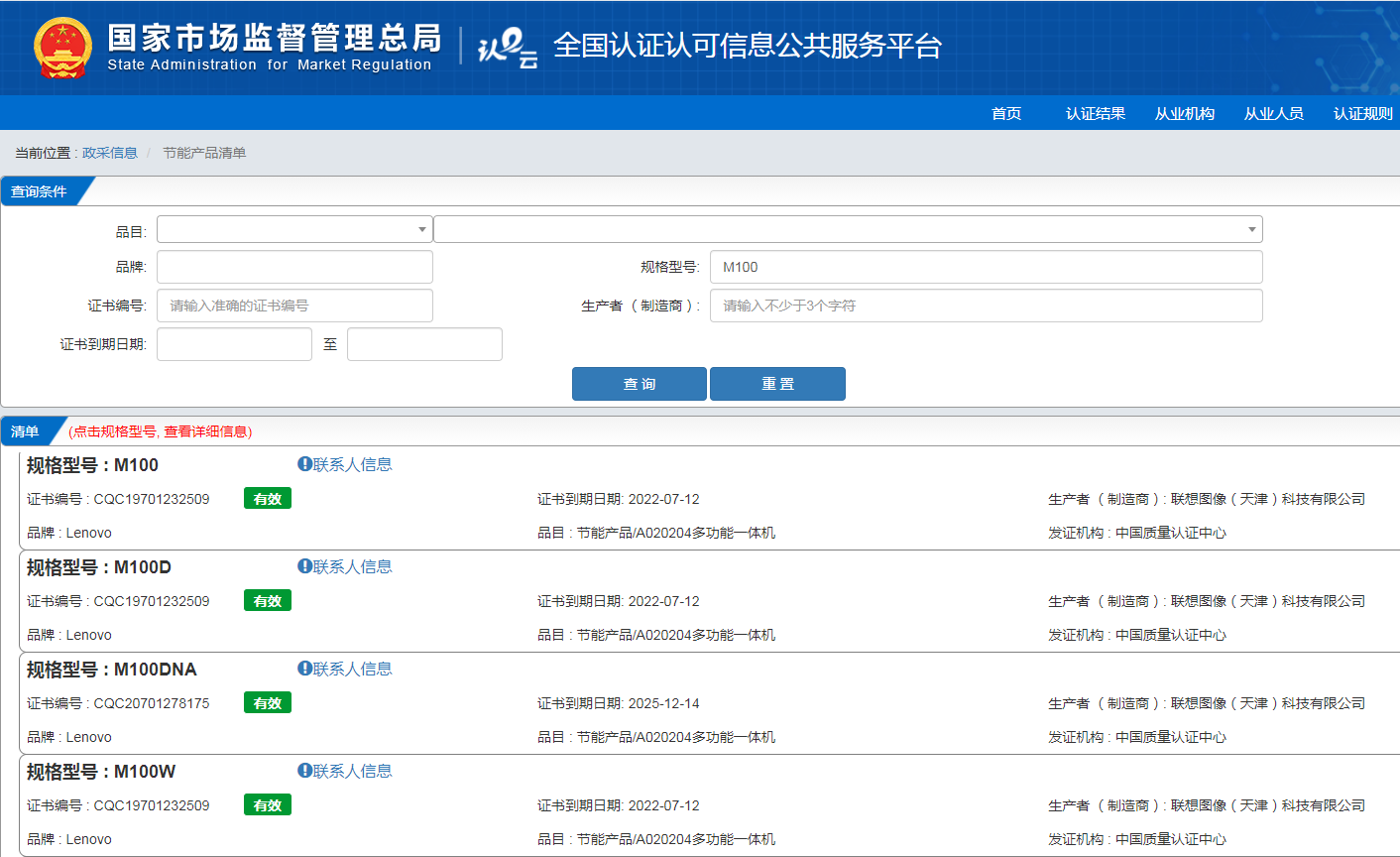Focus the 证书编号 input field
1400x857 pixels.
294,306
